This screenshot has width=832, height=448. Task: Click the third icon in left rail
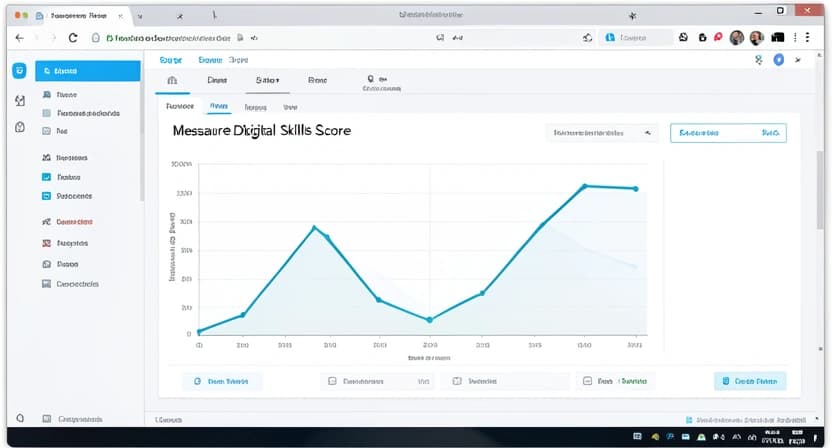(19, 128)
